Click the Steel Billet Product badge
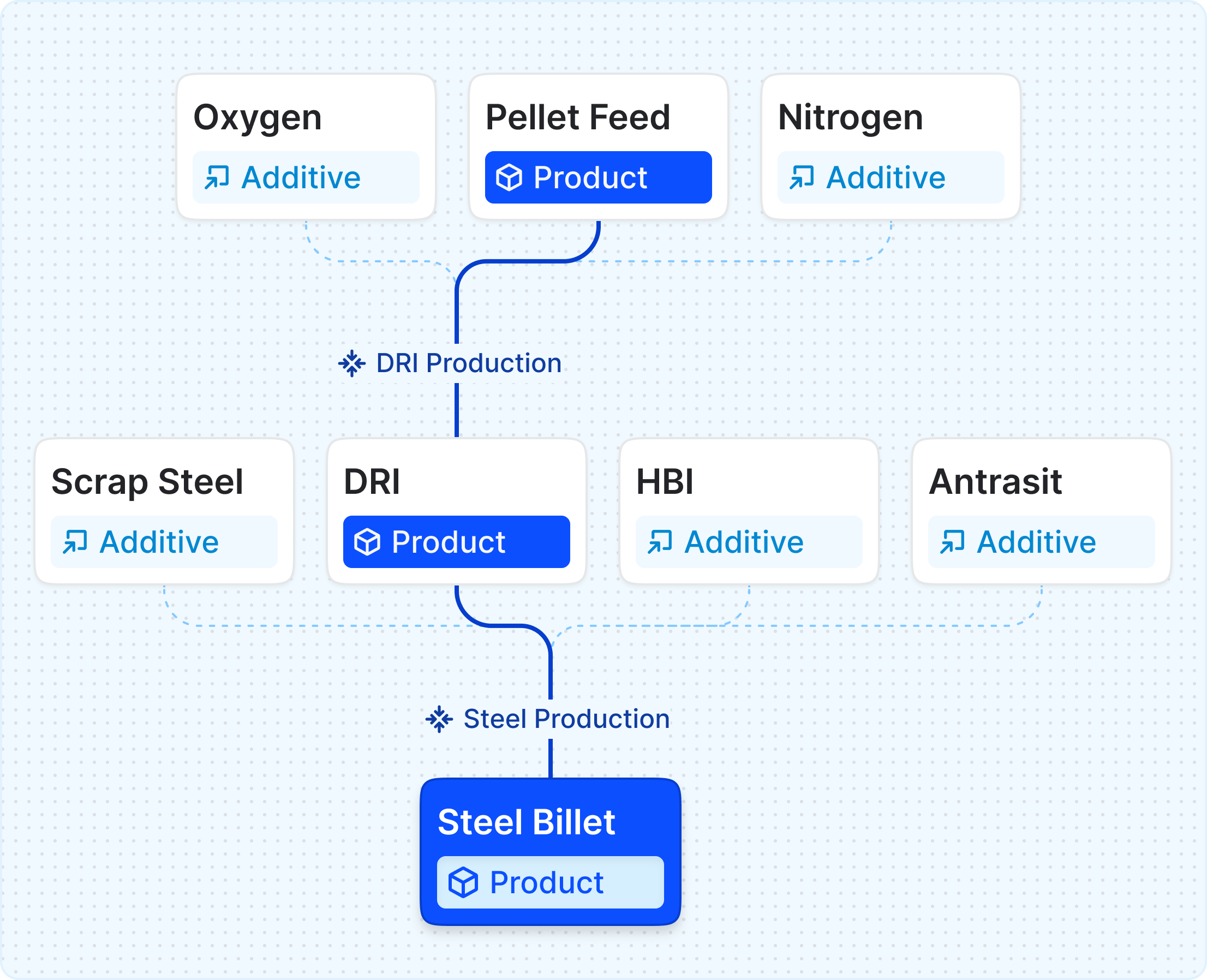Image resolution: width=1207 pixels, height=980 pixels. 551,882
